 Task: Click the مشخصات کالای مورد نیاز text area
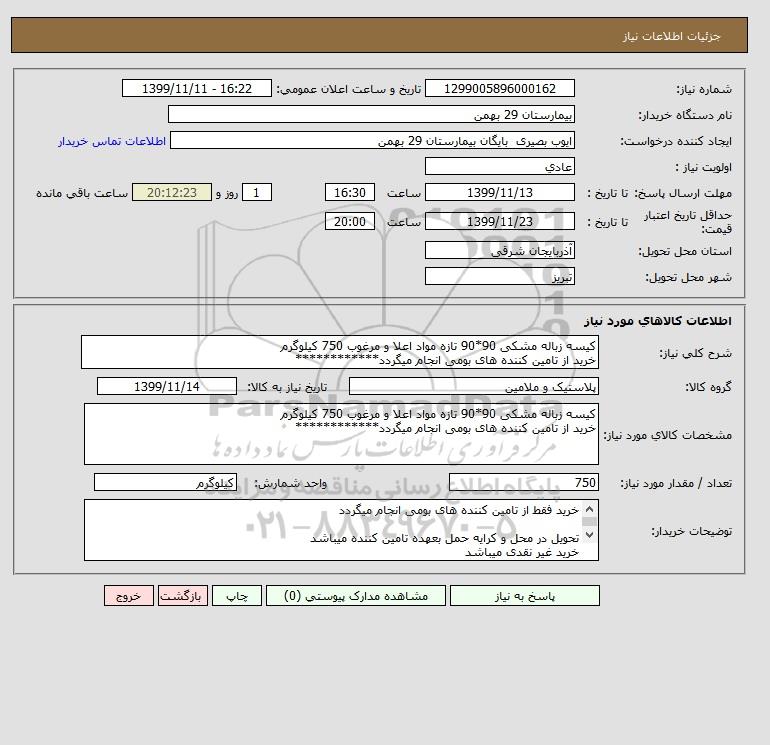point(341,434)
